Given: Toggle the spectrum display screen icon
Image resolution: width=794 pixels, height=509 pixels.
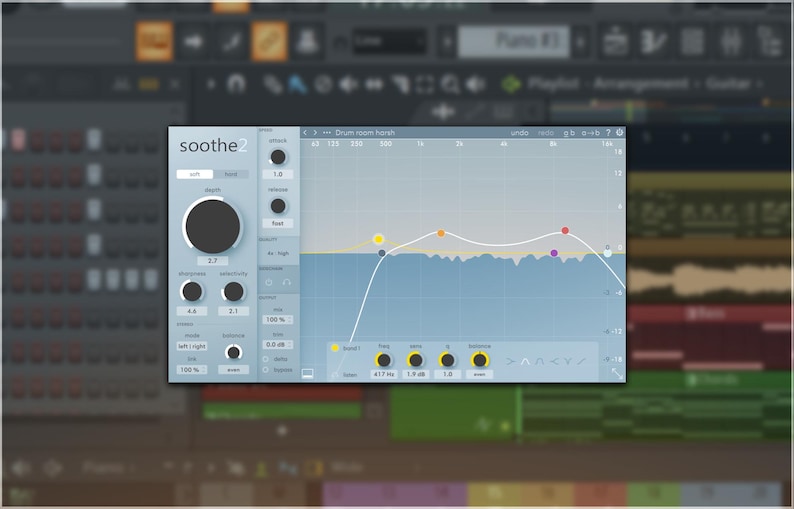Looking at the screenshot, I should 307,374.
